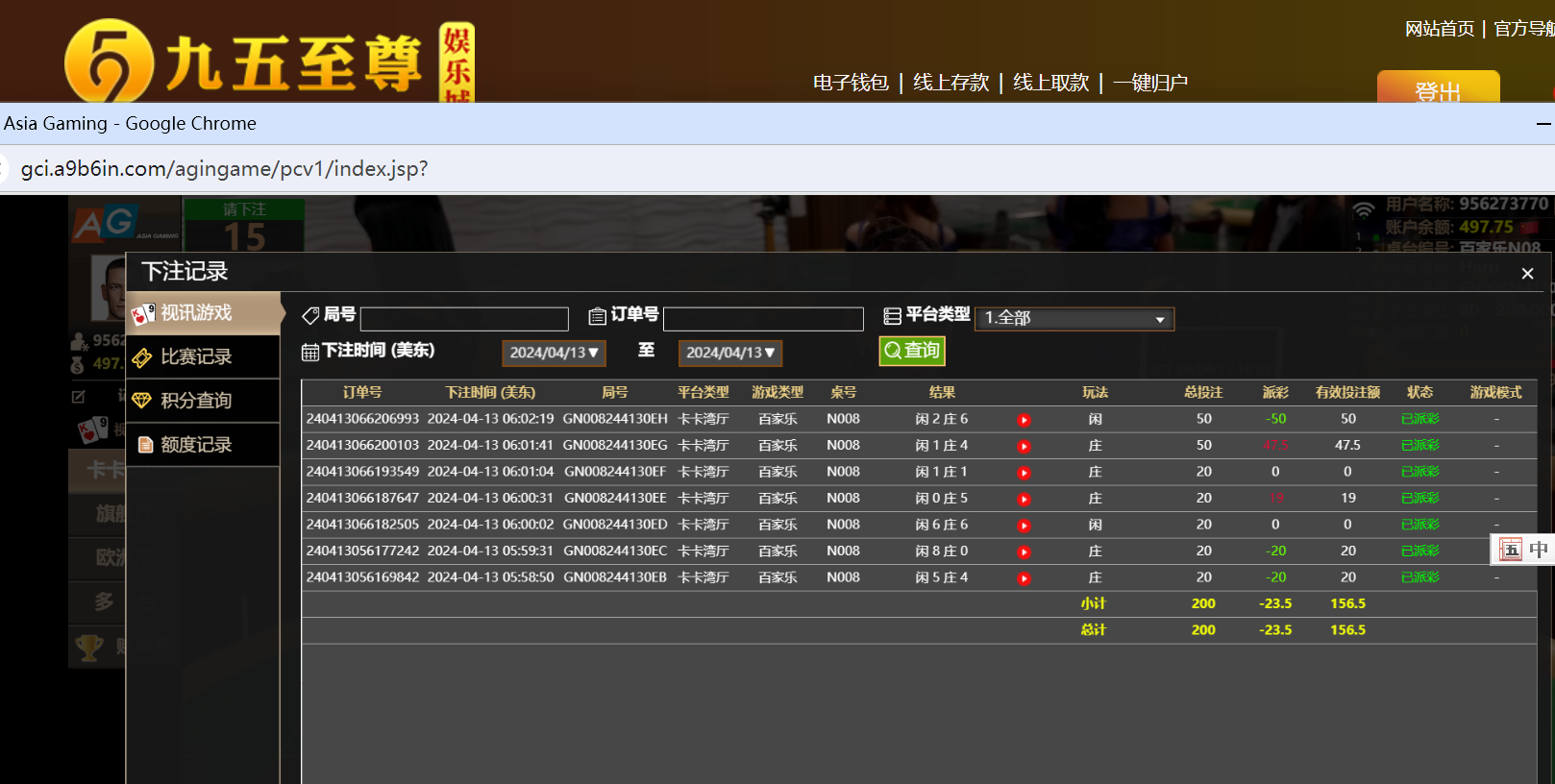Click 一键归户 link
Screen dimensions: 1555x784
(1150, 83)
